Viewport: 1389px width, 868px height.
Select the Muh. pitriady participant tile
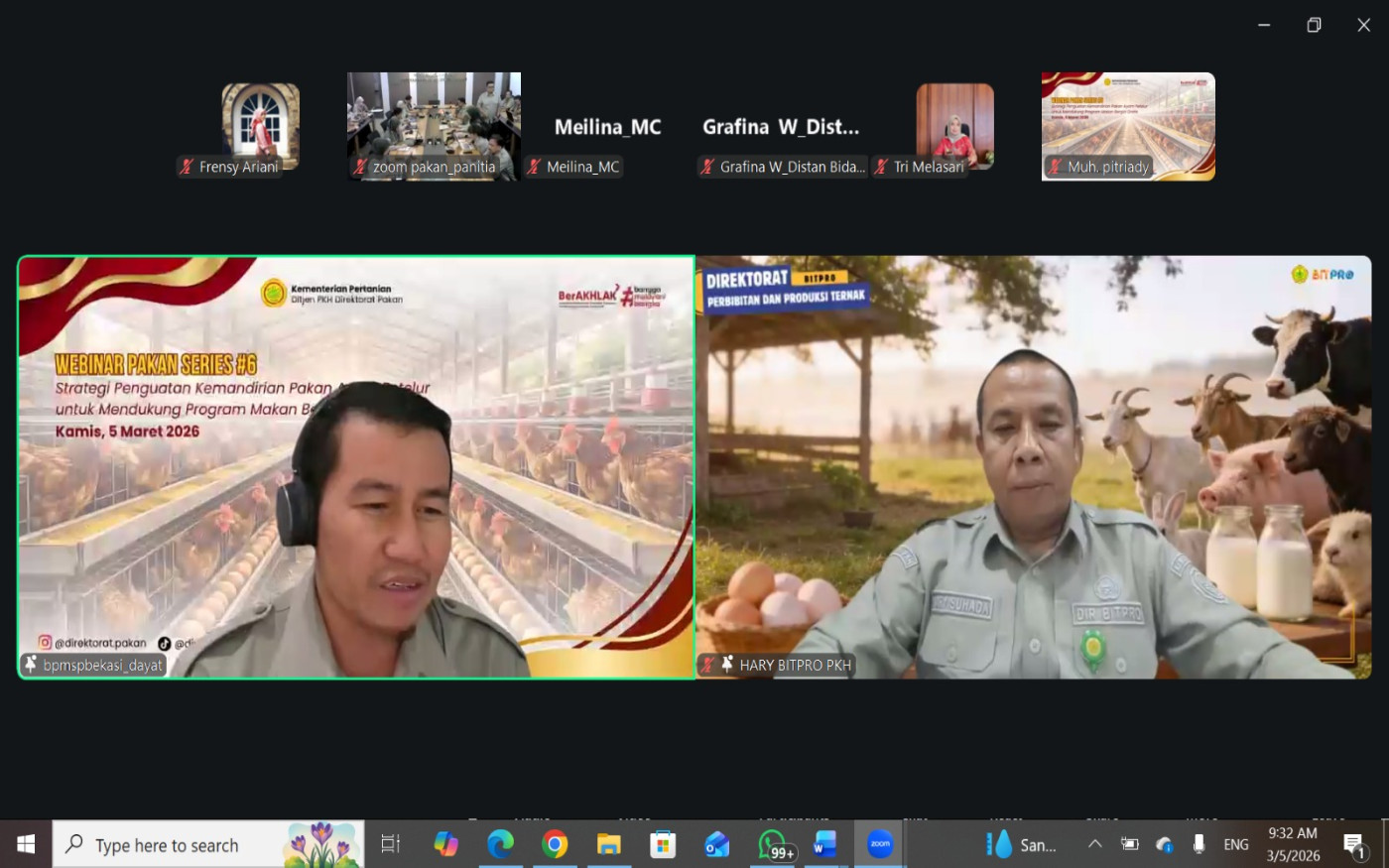click(1128, 126)
